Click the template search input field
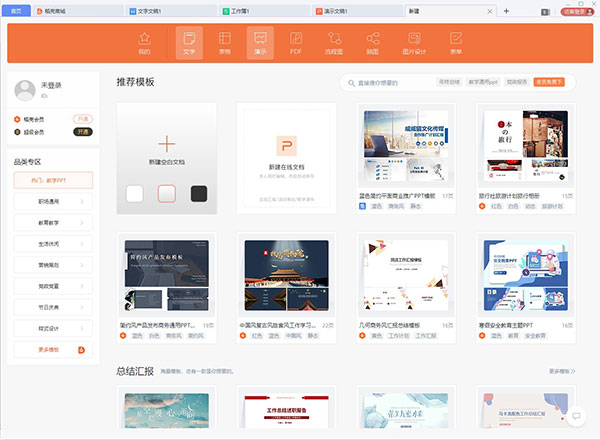 390,82
